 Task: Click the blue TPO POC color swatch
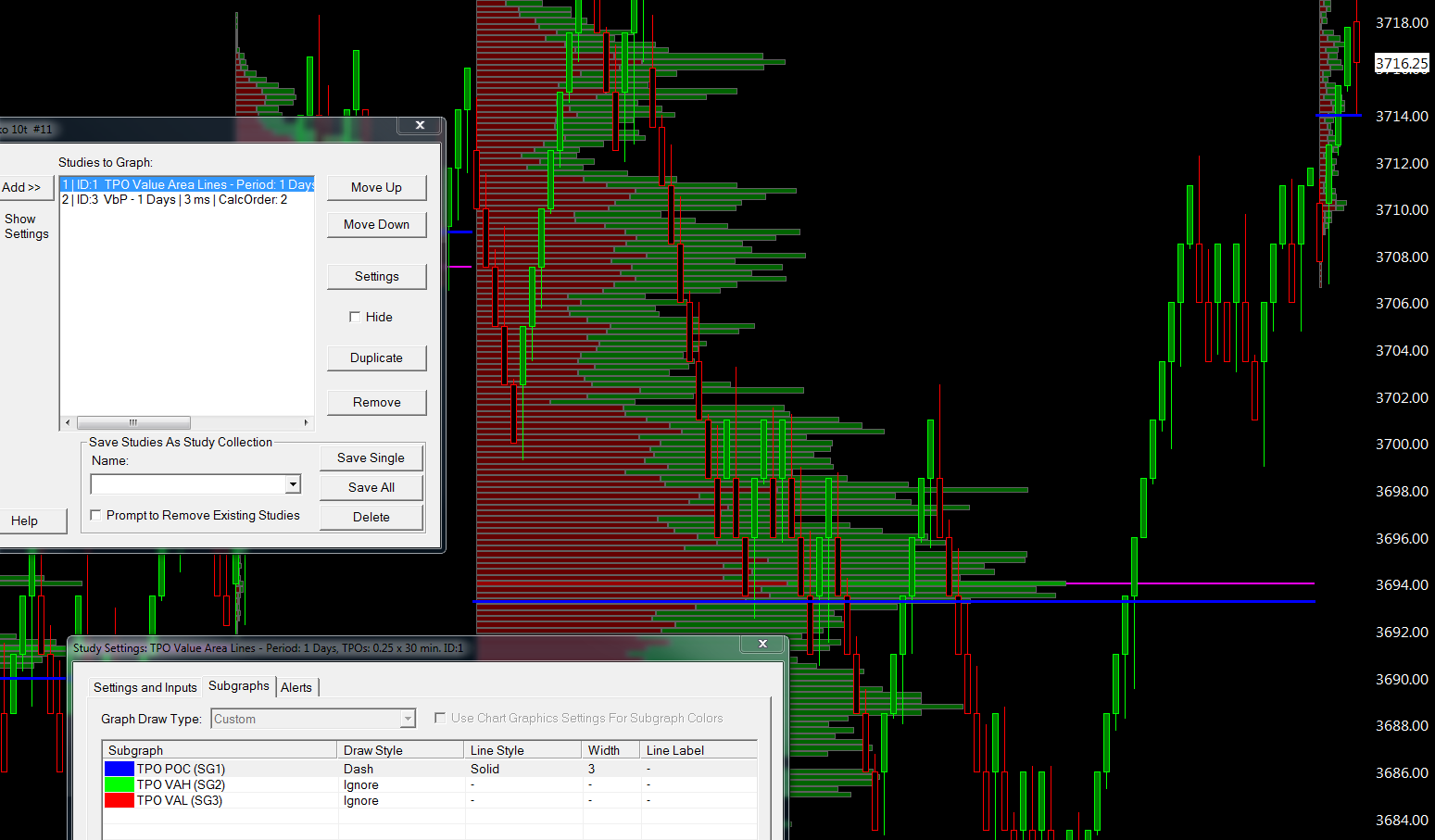click(120, 769)
